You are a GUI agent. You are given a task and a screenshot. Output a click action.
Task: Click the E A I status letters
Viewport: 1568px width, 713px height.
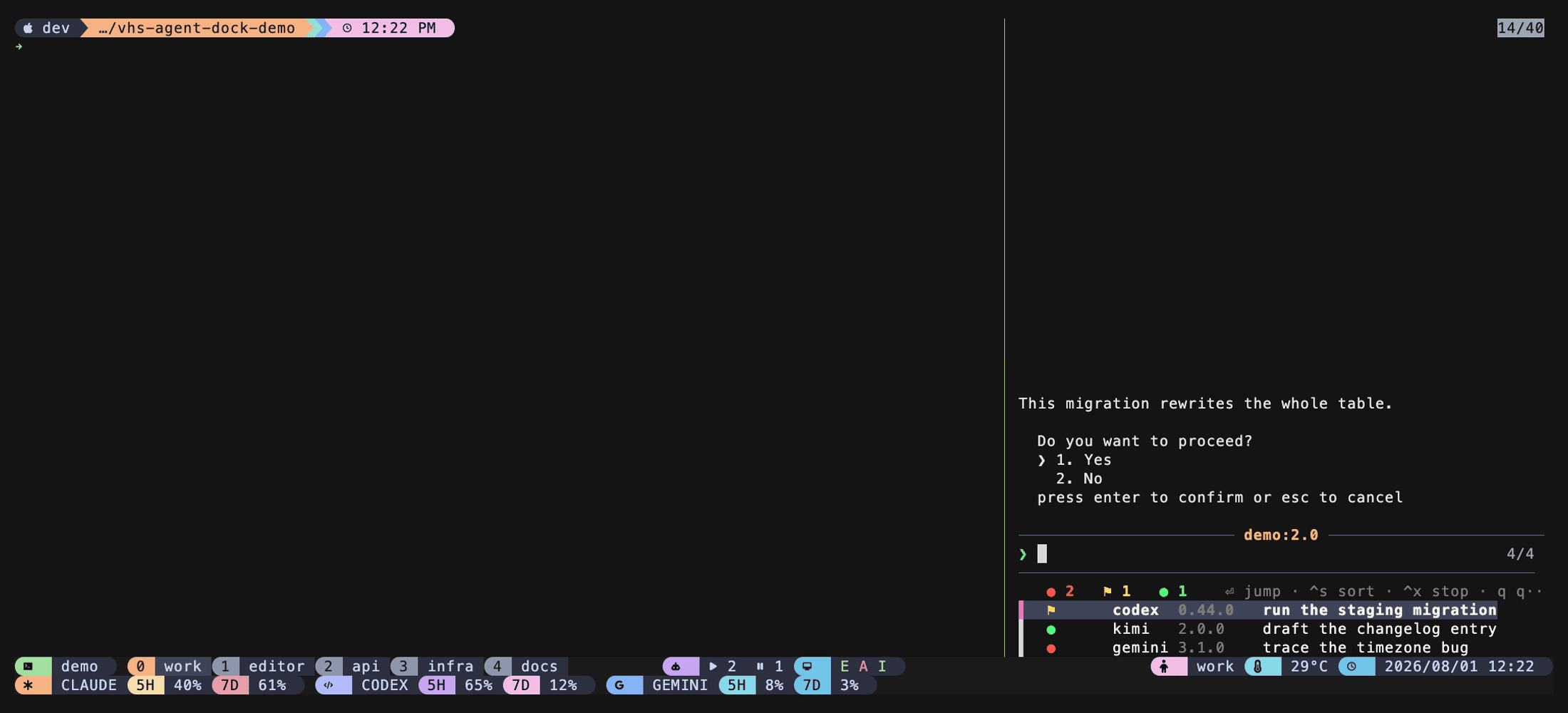coord(863,666)
